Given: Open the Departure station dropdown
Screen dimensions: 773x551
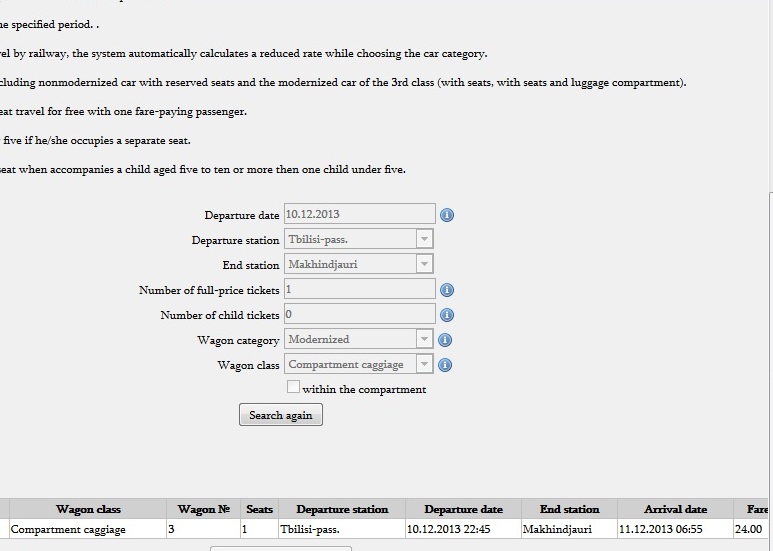Looking at the screenshot, I should (359, 240).
